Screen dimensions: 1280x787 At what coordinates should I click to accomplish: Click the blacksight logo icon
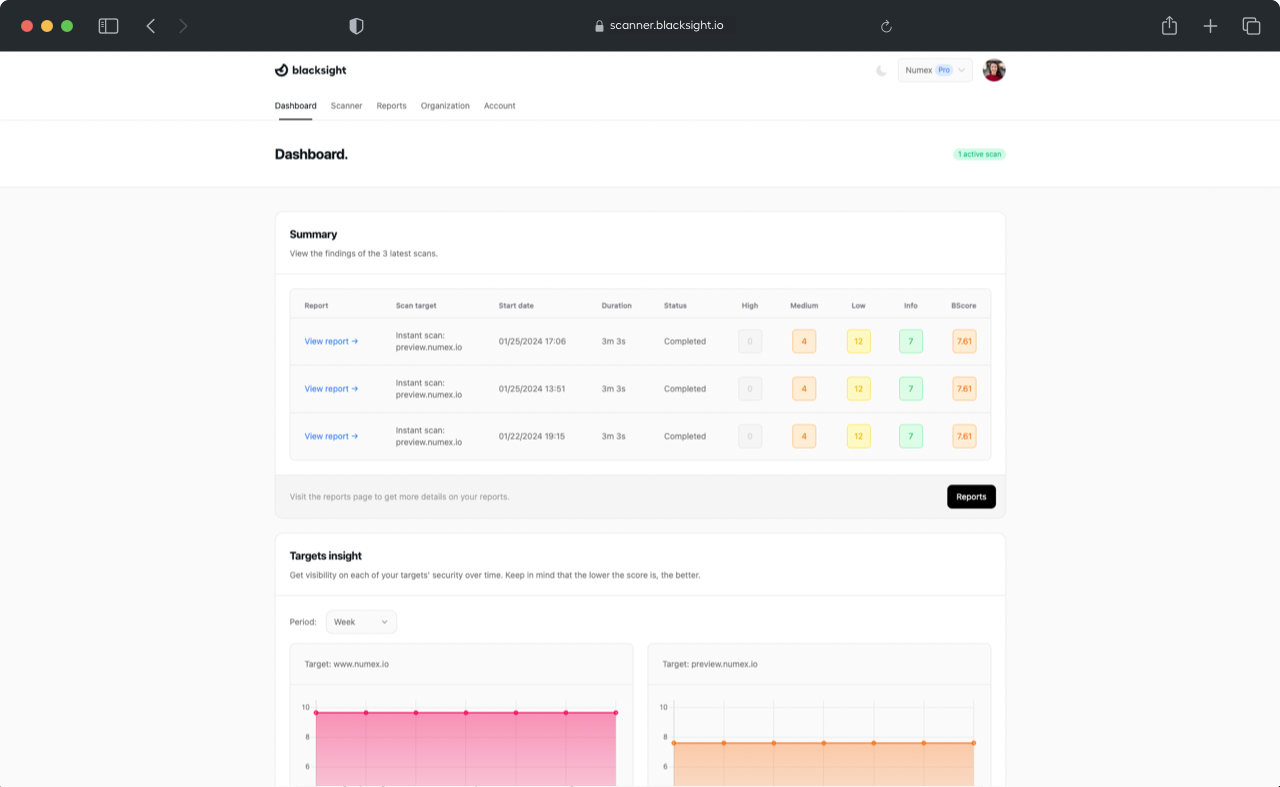pyautogui.click(x=281, y=69)
